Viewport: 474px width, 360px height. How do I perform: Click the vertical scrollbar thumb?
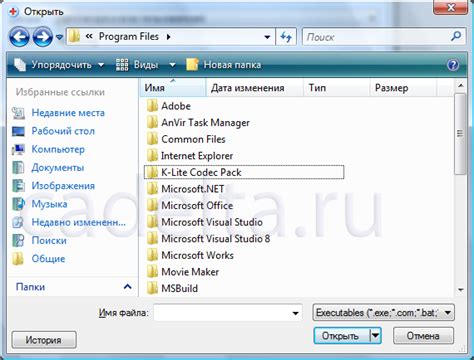(460, 134)
